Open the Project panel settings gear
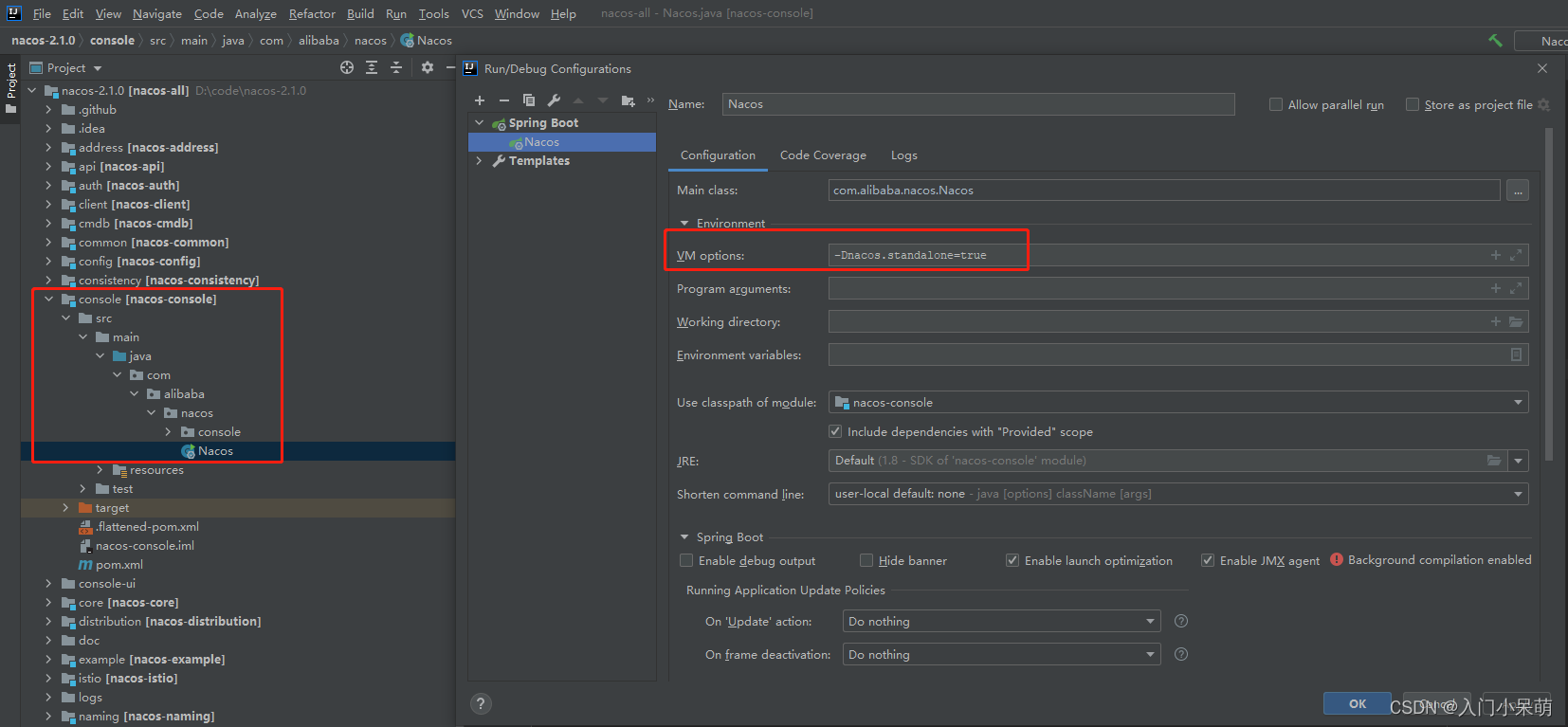Screen dimensions: 1568x727 428,67
